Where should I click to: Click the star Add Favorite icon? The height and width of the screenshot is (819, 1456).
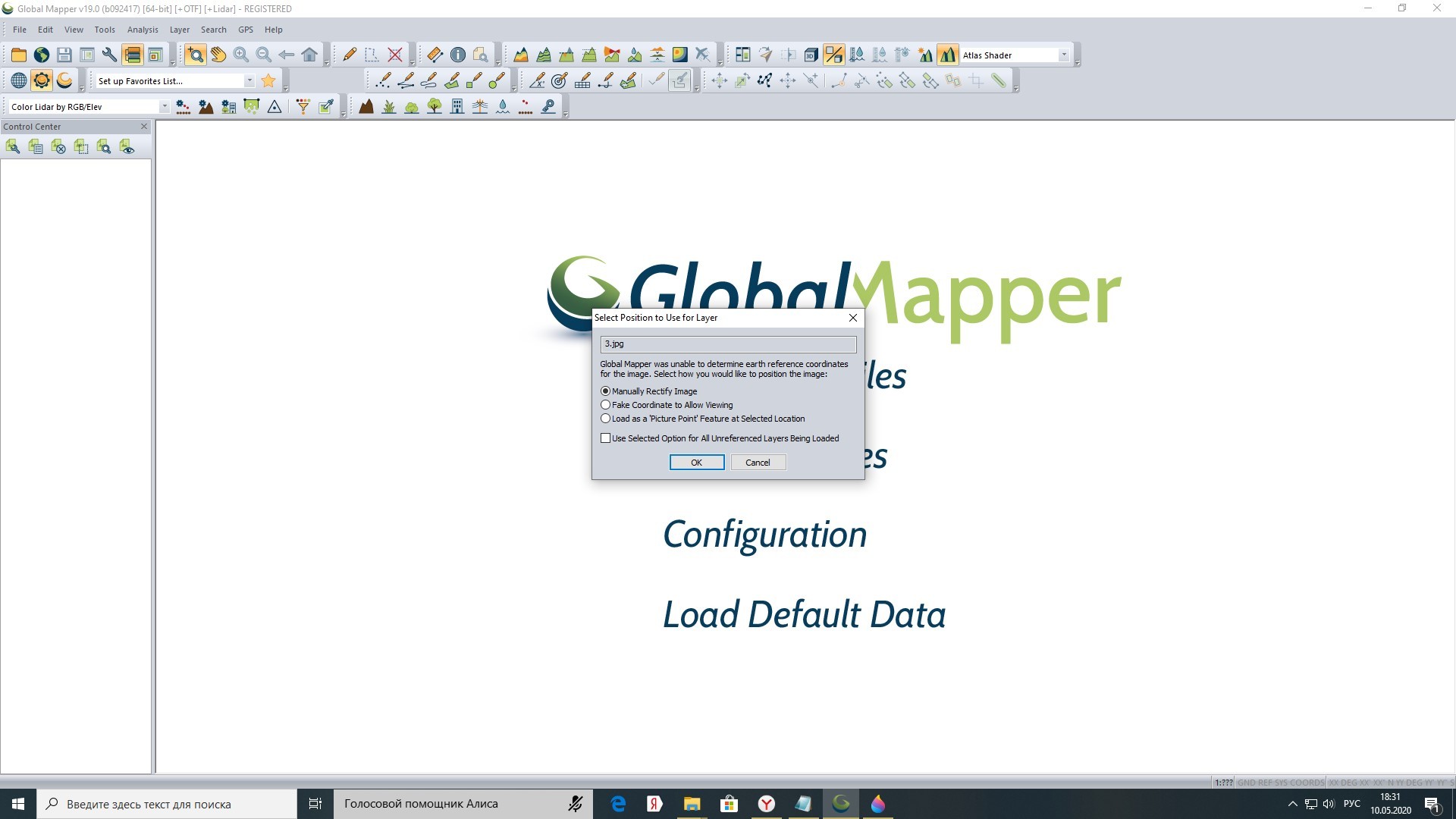[268, 80]
